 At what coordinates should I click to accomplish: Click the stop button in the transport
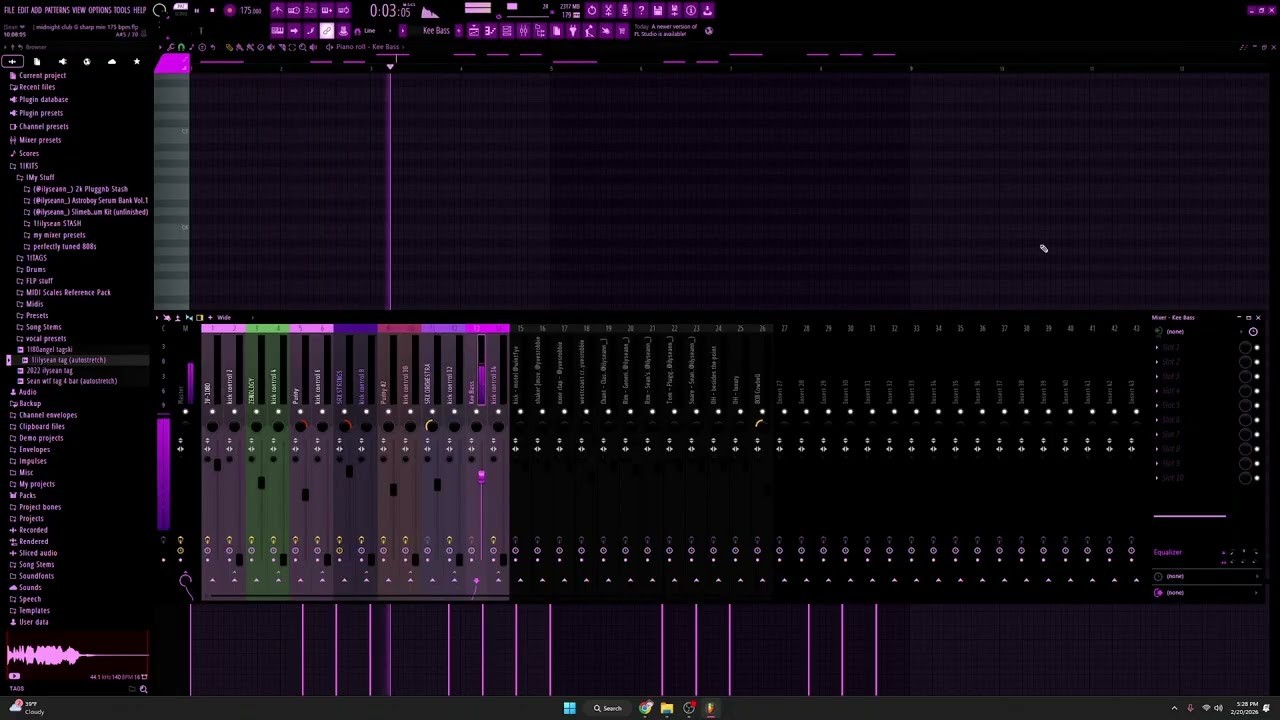click(x=212, y=11)
